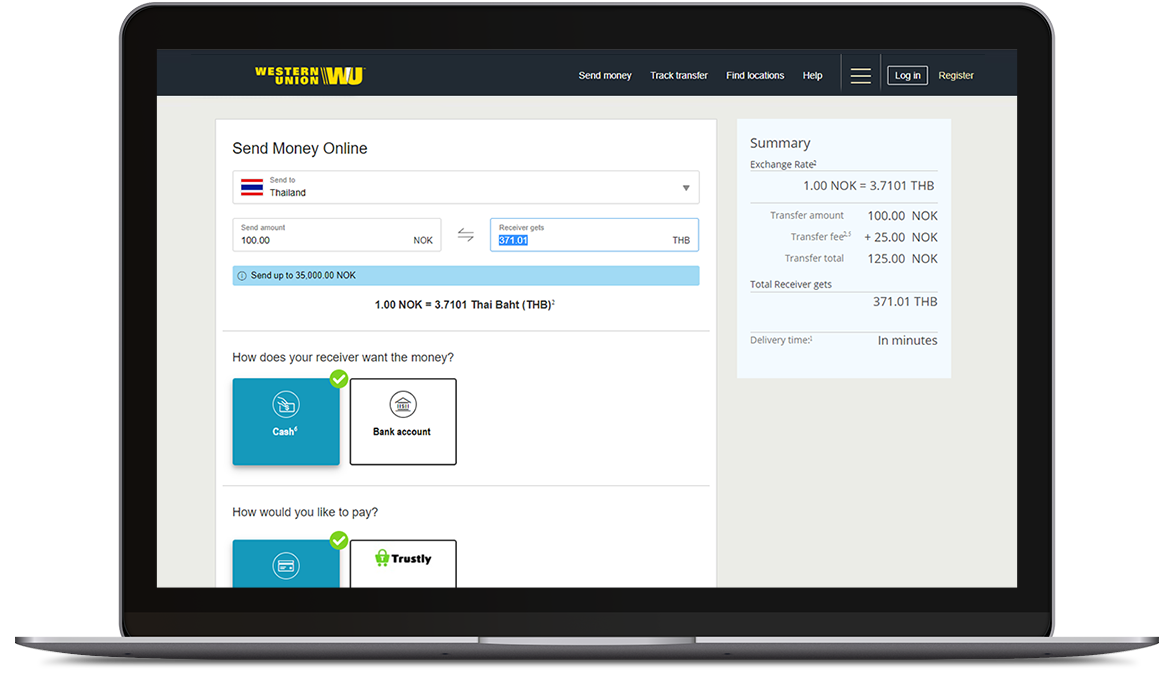
Task: Click the Thailand flag icon
Action: (252, 187)
